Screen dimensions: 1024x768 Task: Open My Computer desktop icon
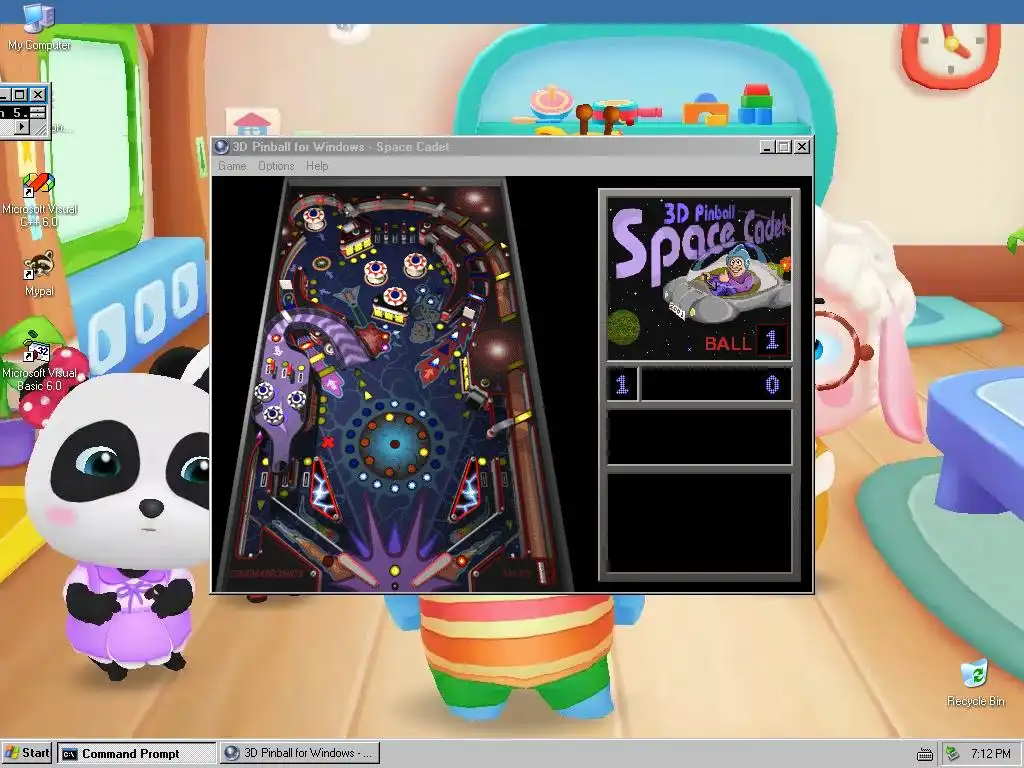pos(39,27)
